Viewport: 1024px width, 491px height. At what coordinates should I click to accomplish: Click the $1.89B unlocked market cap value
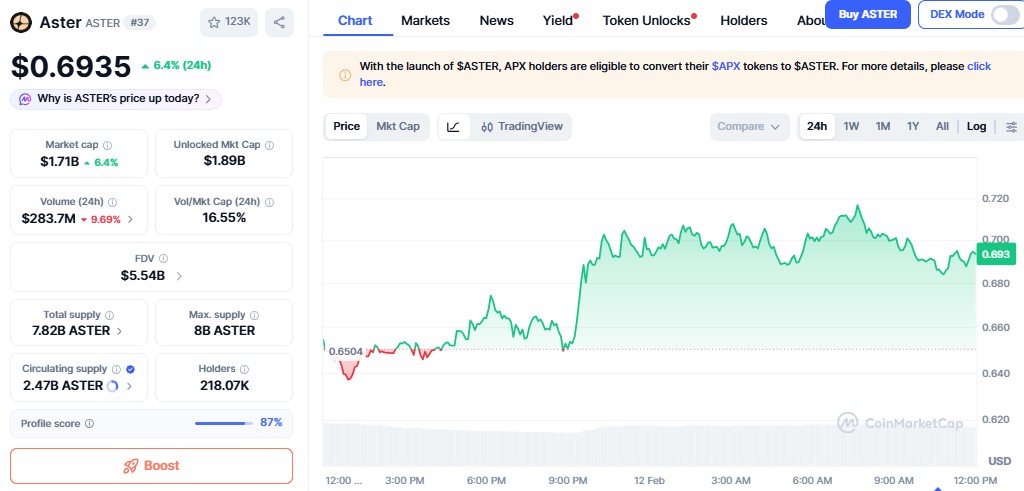click(x=224, y=161)
